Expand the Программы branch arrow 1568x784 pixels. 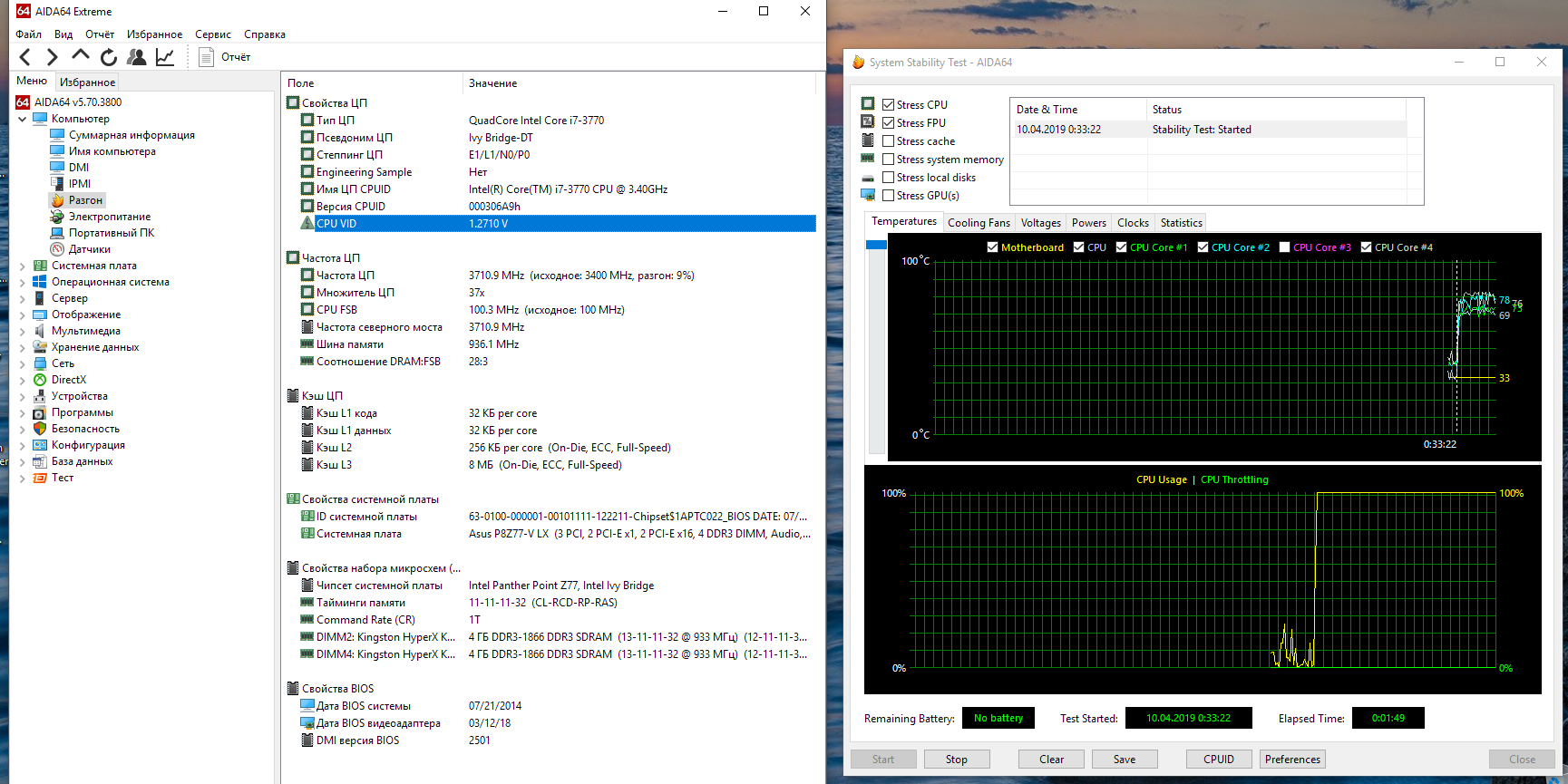tap(23, 412)
